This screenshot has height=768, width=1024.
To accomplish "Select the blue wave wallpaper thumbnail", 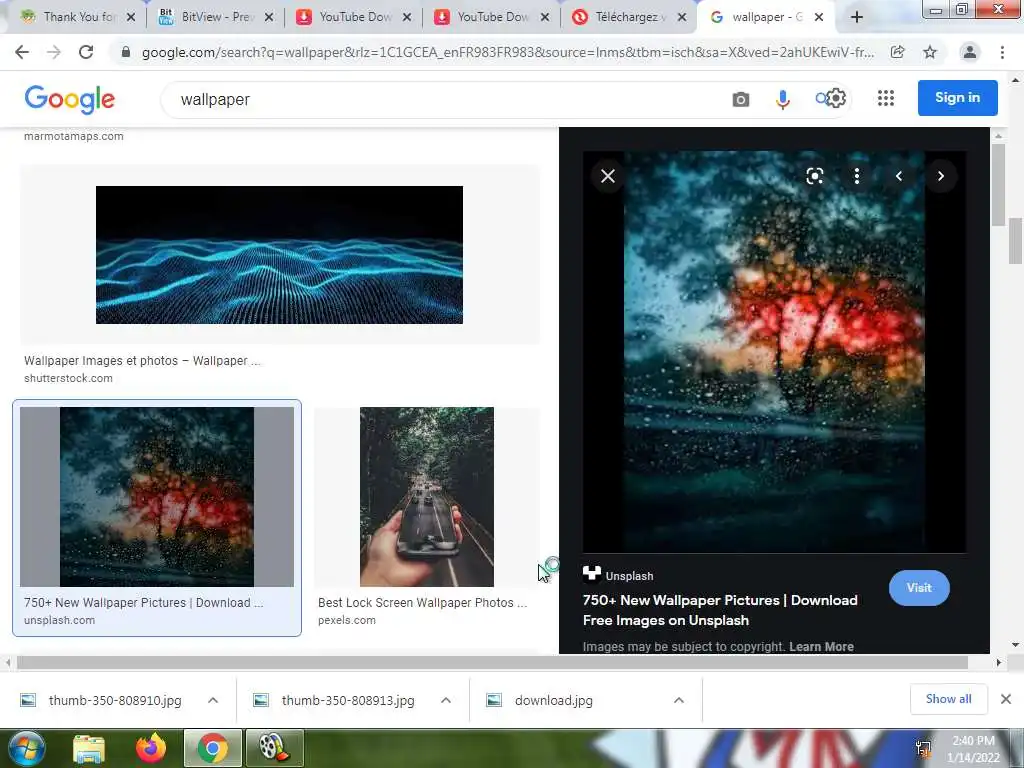I will pyautogui.click(x=280, y=255).
